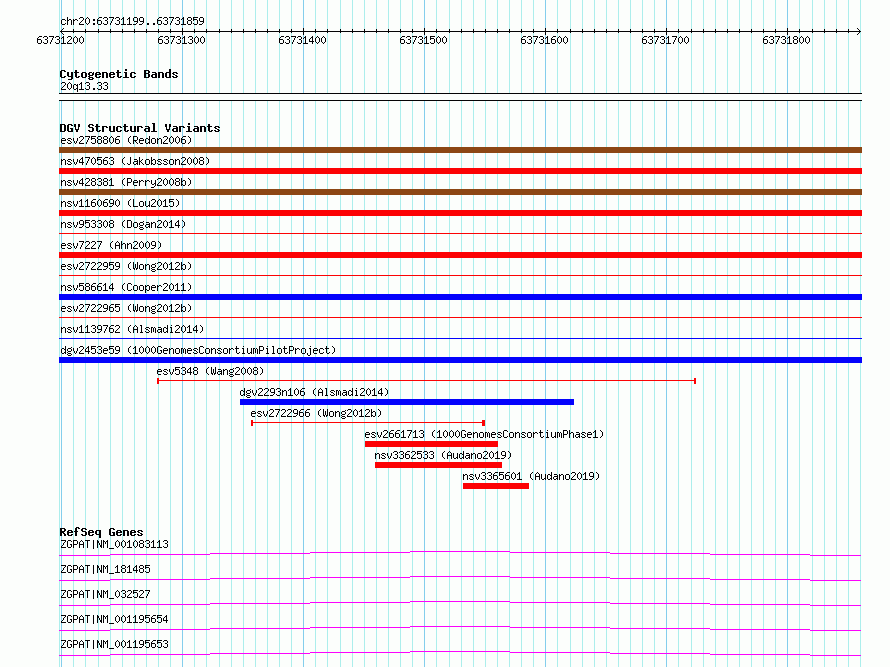Click the nsv1160690 (Lou2015) variant label
890x667 pixels.
point(120,203)
